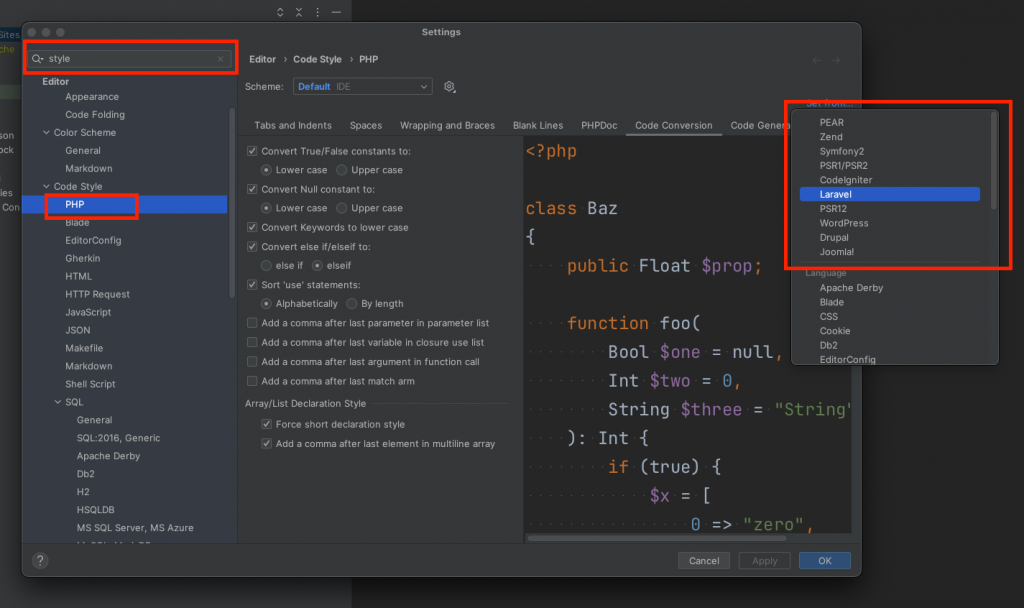The width and height of the screenshot is (1024, 608).
Task: Open the Scheme Default dropdown
Action: [362, 86]
